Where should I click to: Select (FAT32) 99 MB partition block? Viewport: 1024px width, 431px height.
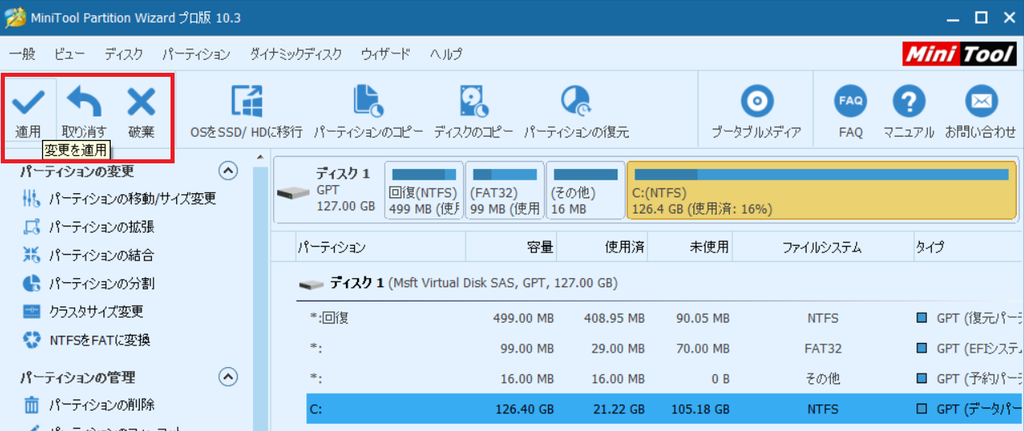pyautogui.click(x=505, y=190)
